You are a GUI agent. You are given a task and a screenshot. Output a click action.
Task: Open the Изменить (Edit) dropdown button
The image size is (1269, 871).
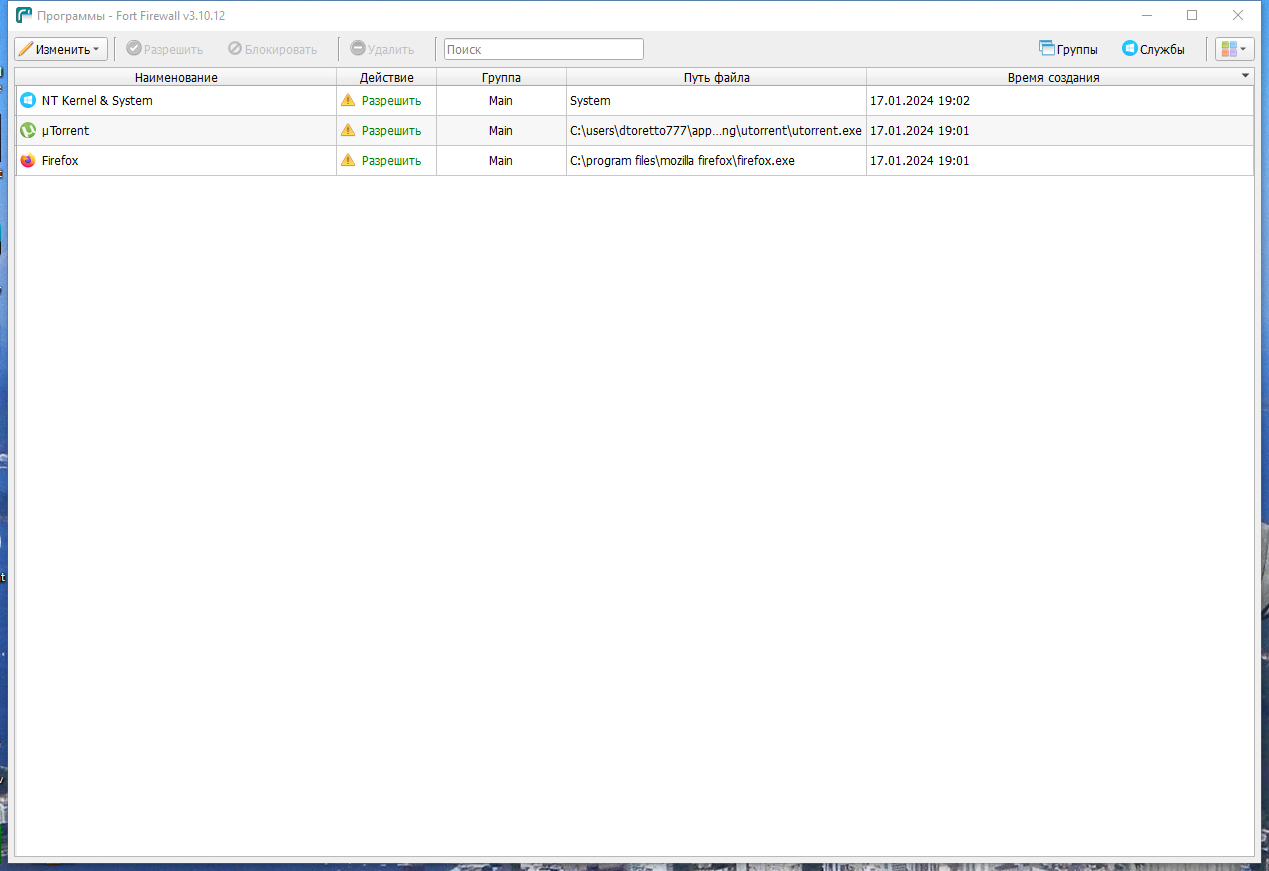click(61, 49)
